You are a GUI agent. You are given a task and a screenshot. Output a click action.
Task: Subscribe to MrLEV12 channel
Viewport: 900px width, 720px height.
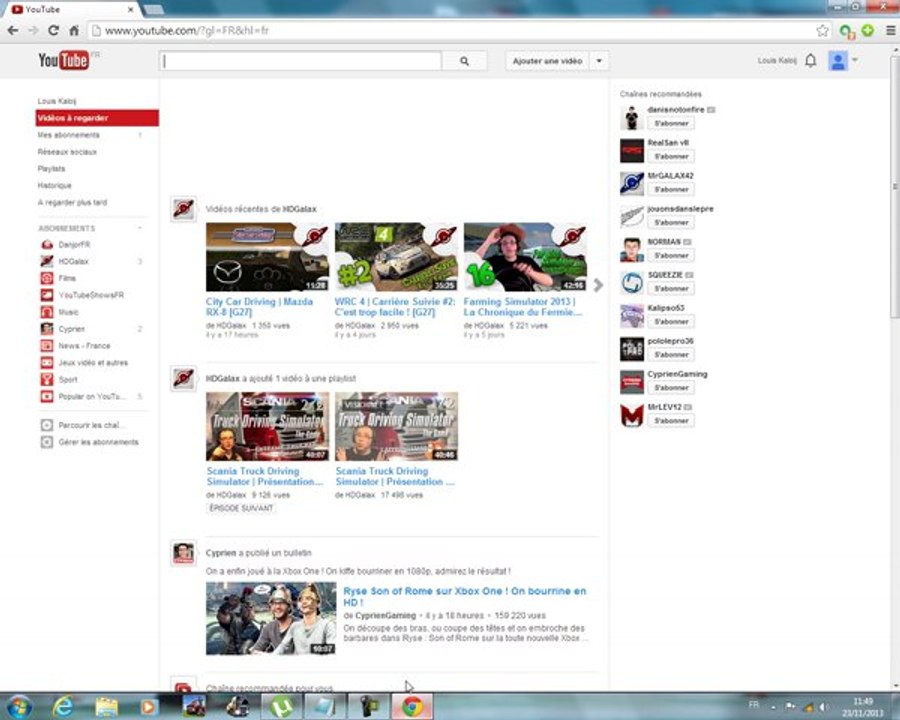pyautogui.click(x=671, y=421)
